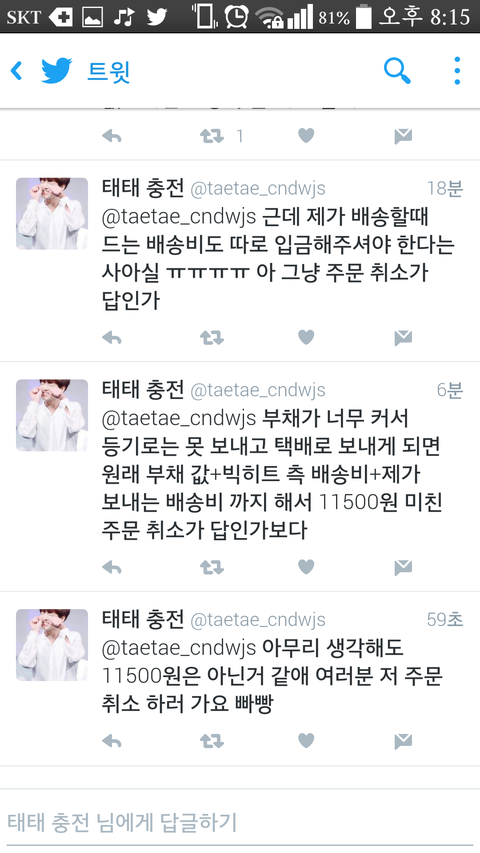Retweet the 18분 tweet
This screenshot has width=480, height=853.
coord(212,338)
